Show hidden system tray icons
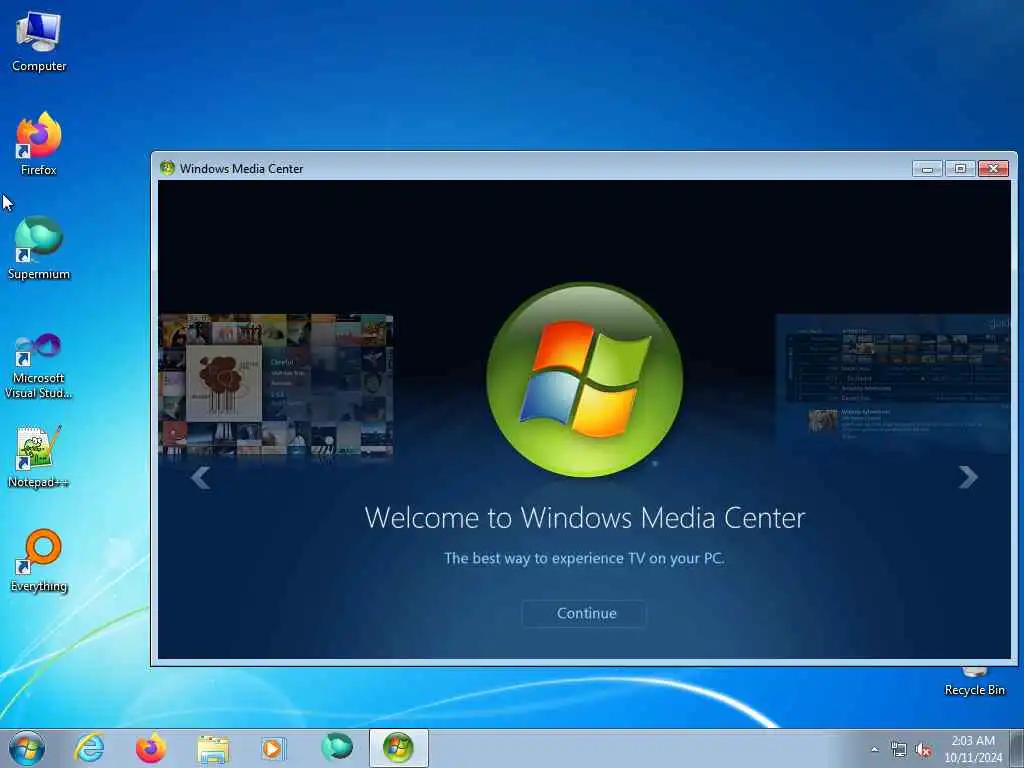The width and height of the screenshot is (1024, 768). (874, 749)
